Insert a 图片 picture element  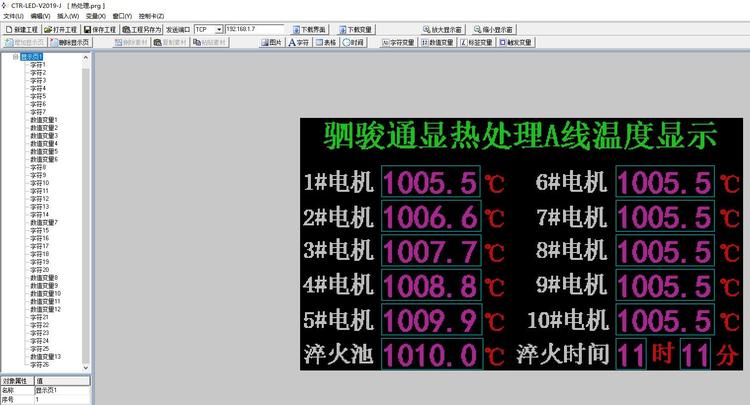[271, 43]
